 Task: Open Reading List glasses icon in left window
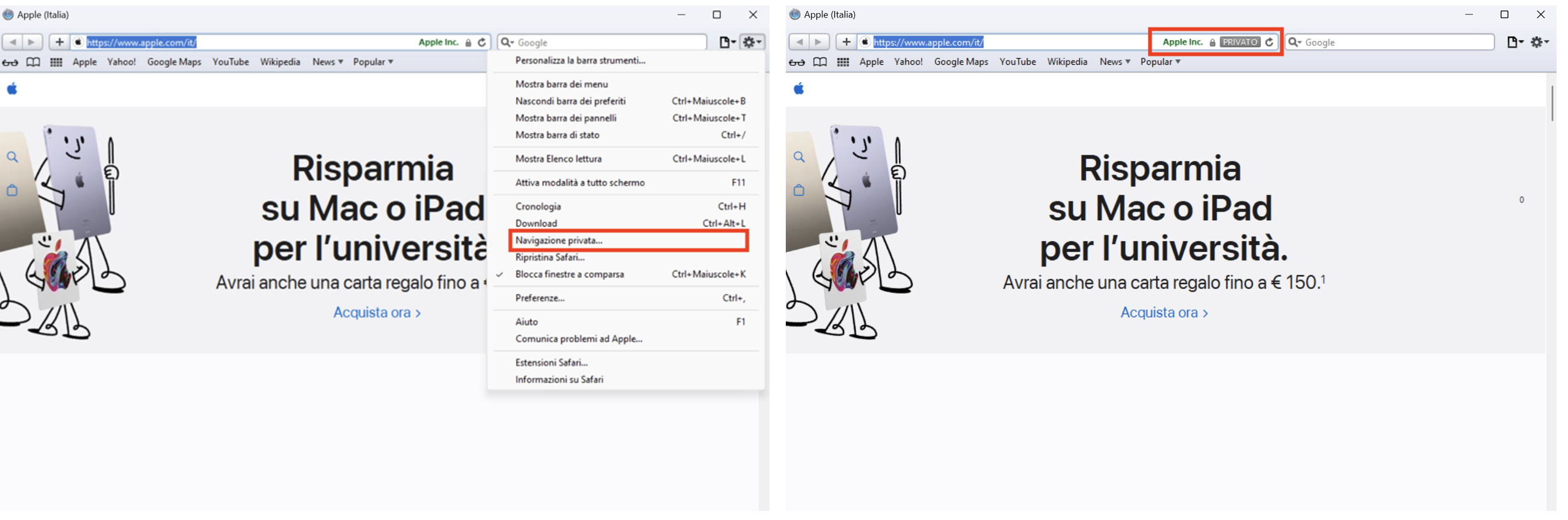point(10,62)
